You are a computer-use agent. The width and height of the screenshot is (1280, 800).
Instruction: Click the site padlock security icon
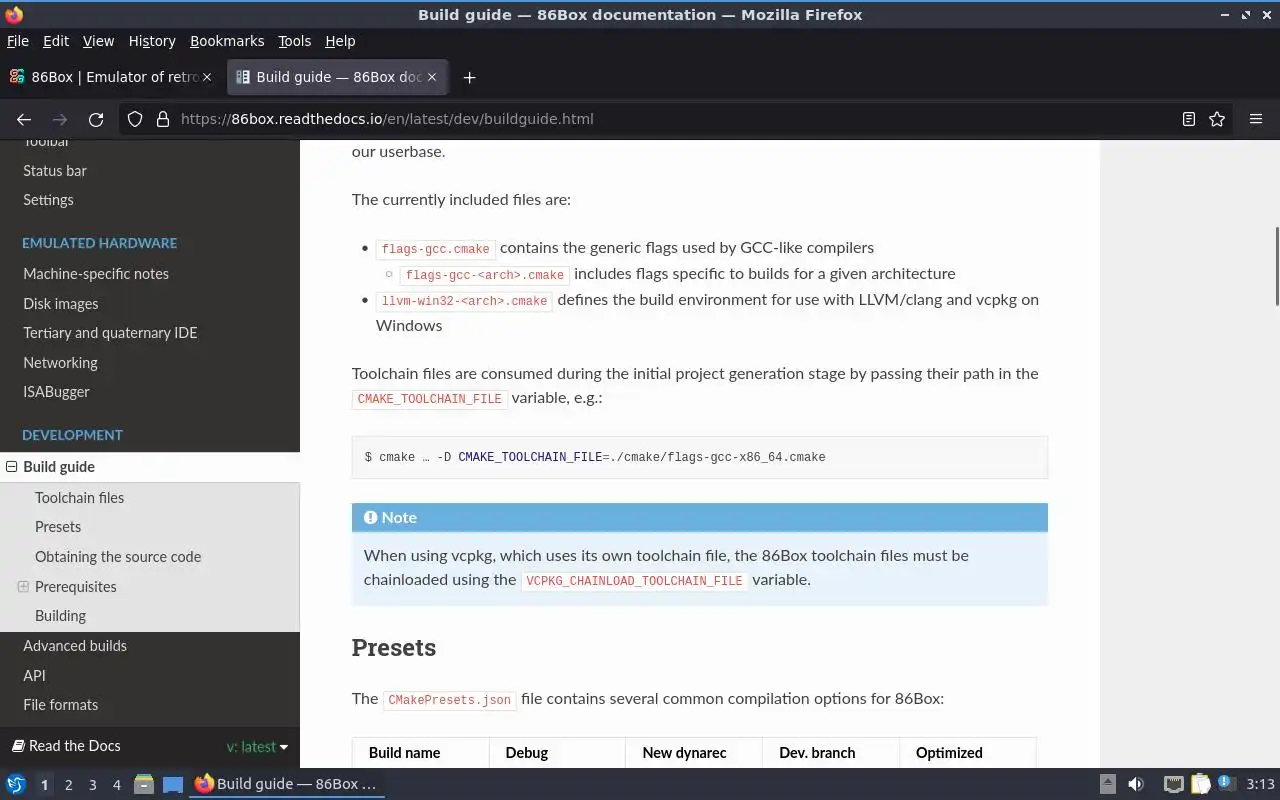(163, 119)
